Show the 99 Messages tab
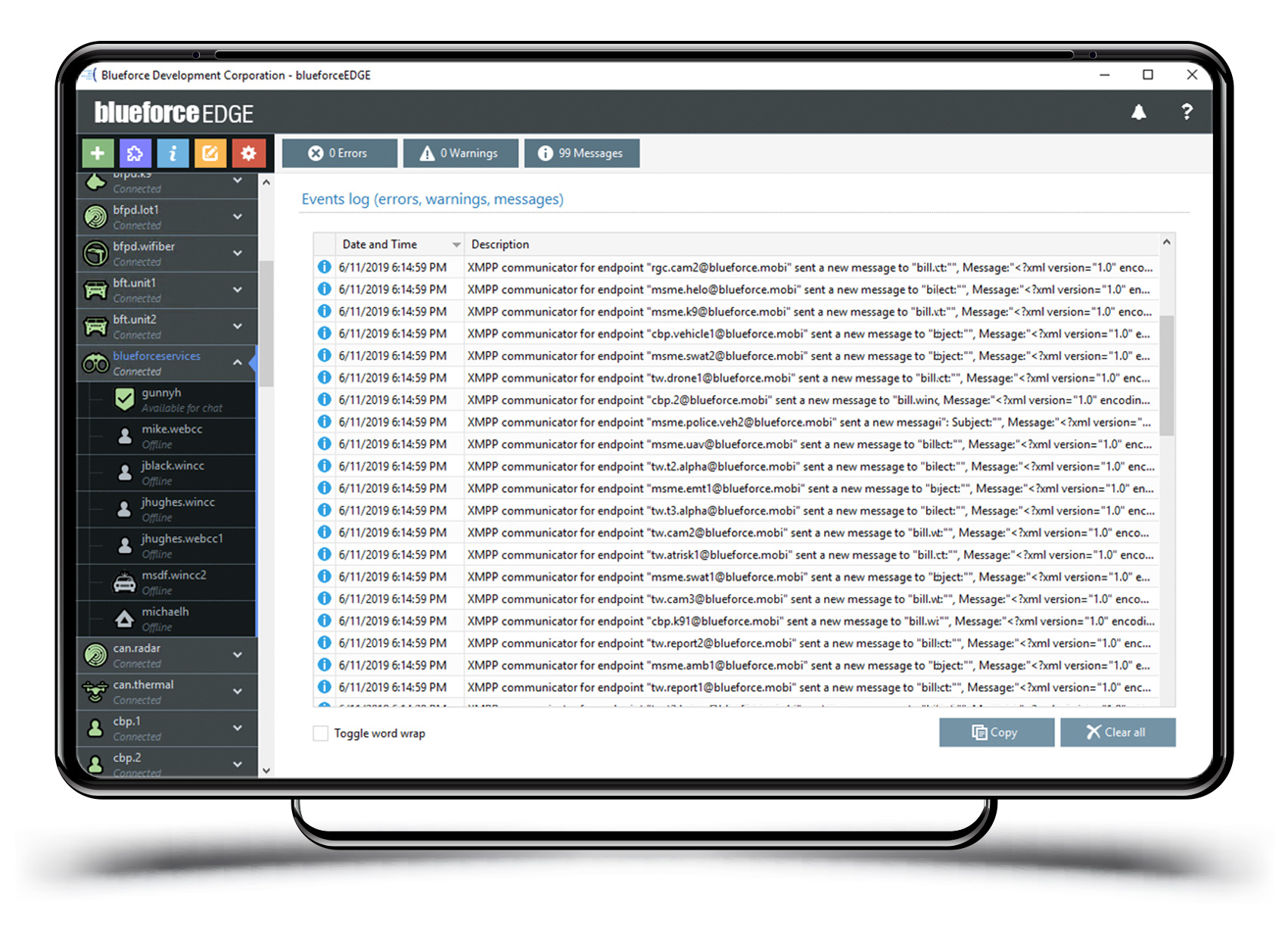Image resolution: width=1288 pixels, height=926 pixels. pyautogui.click(x=582, y=153)
